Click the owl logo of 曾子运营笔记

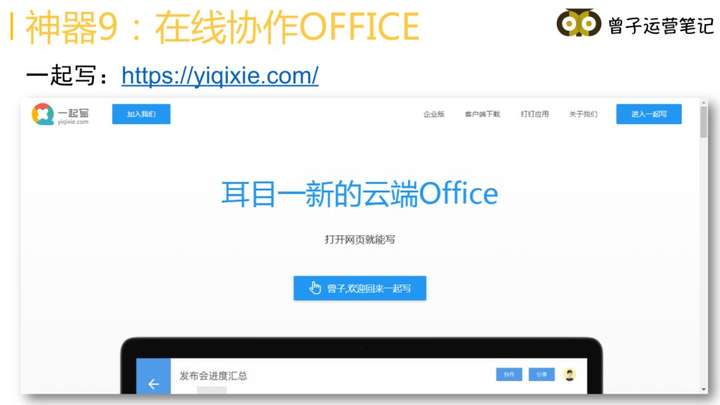[579, 22]
